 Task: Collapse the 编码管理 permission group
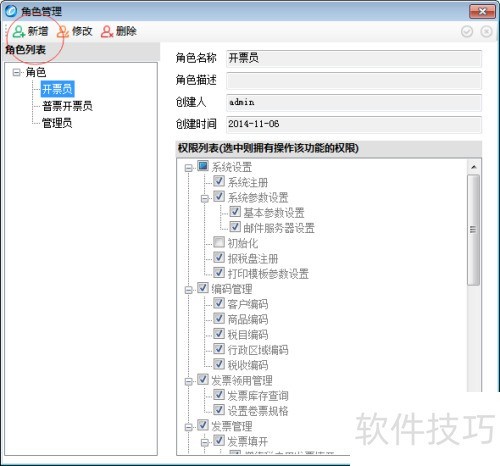tap(188, 290)
